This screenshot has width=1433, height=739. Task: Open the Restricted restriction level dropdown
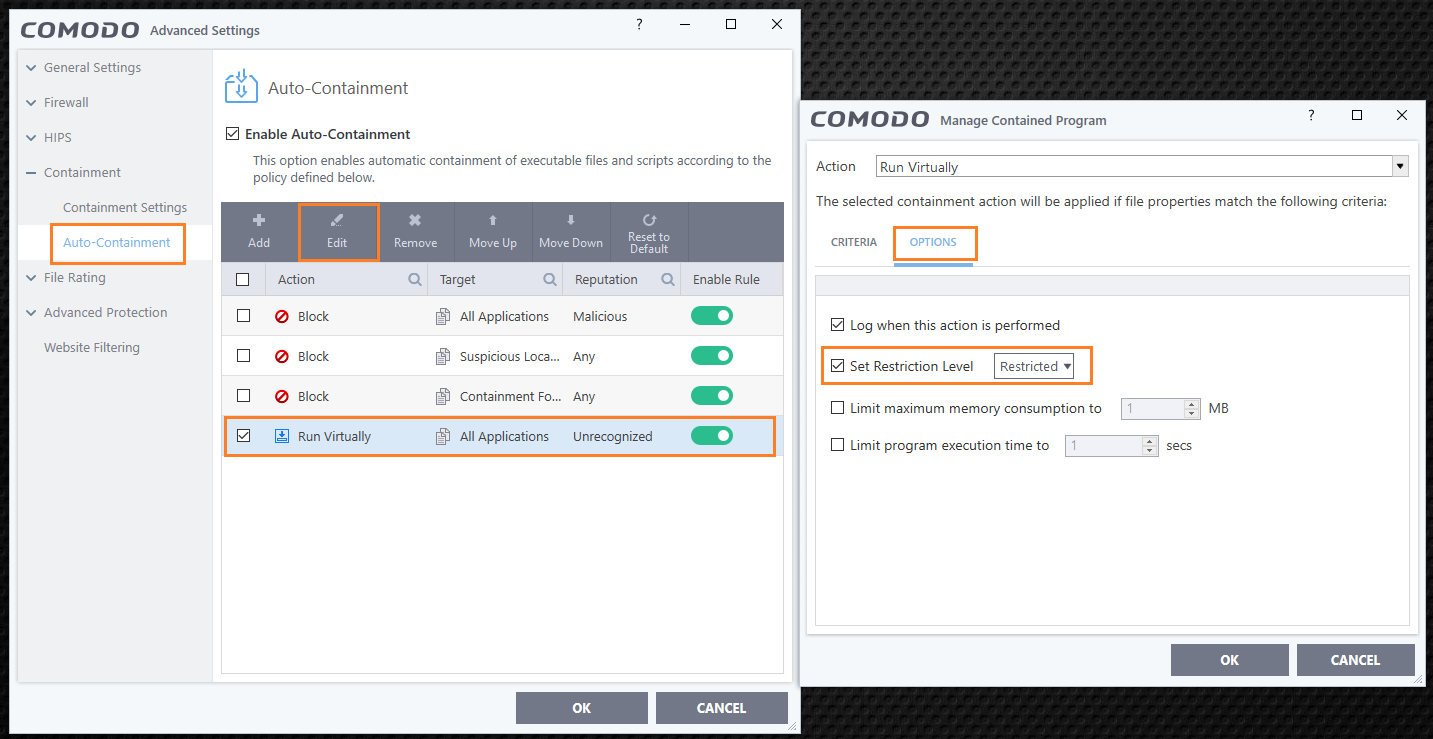click(x=1034, y=366)
